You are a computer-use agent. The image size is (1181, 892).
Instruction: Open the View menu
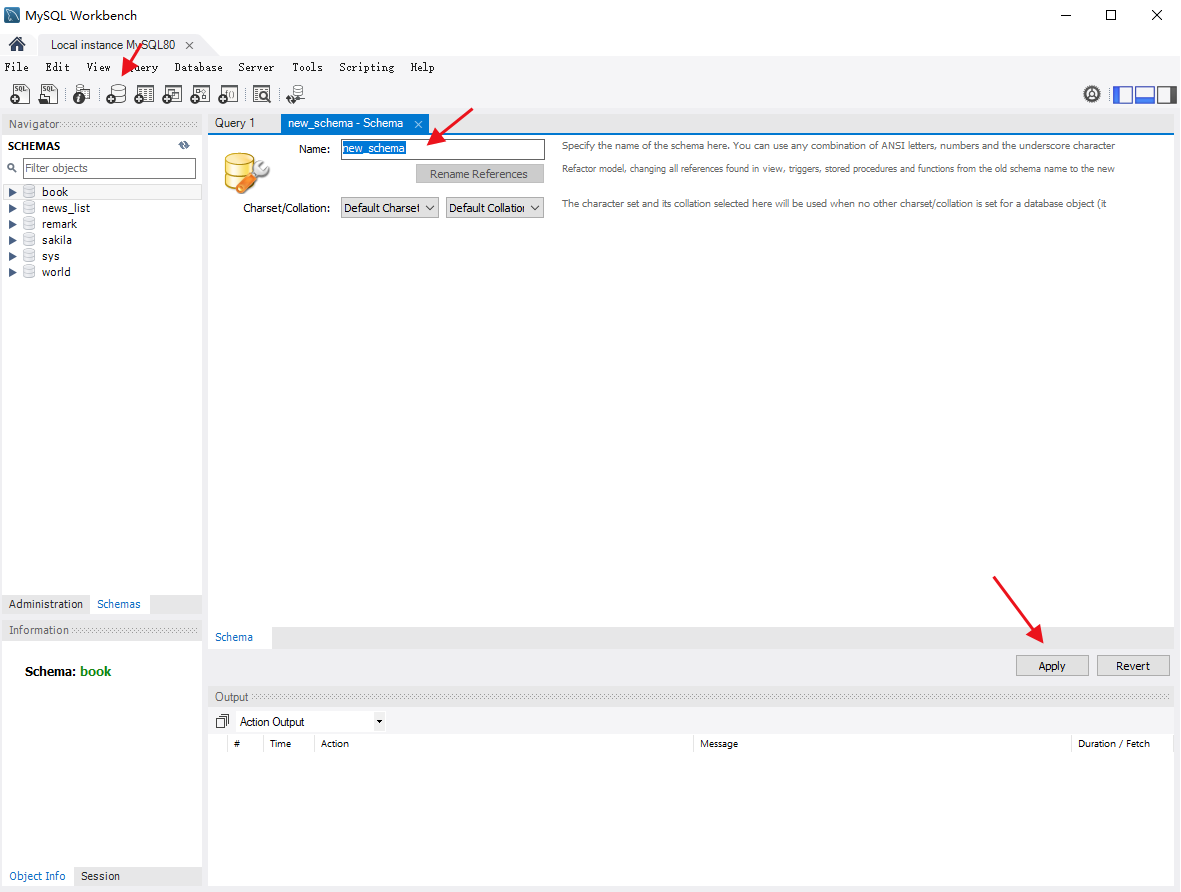[x=98, y=67]
